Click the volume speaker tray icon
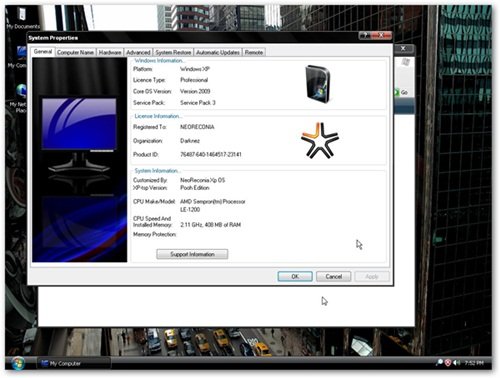This screenshot has height=378, width=500. [x=456, y=363]
